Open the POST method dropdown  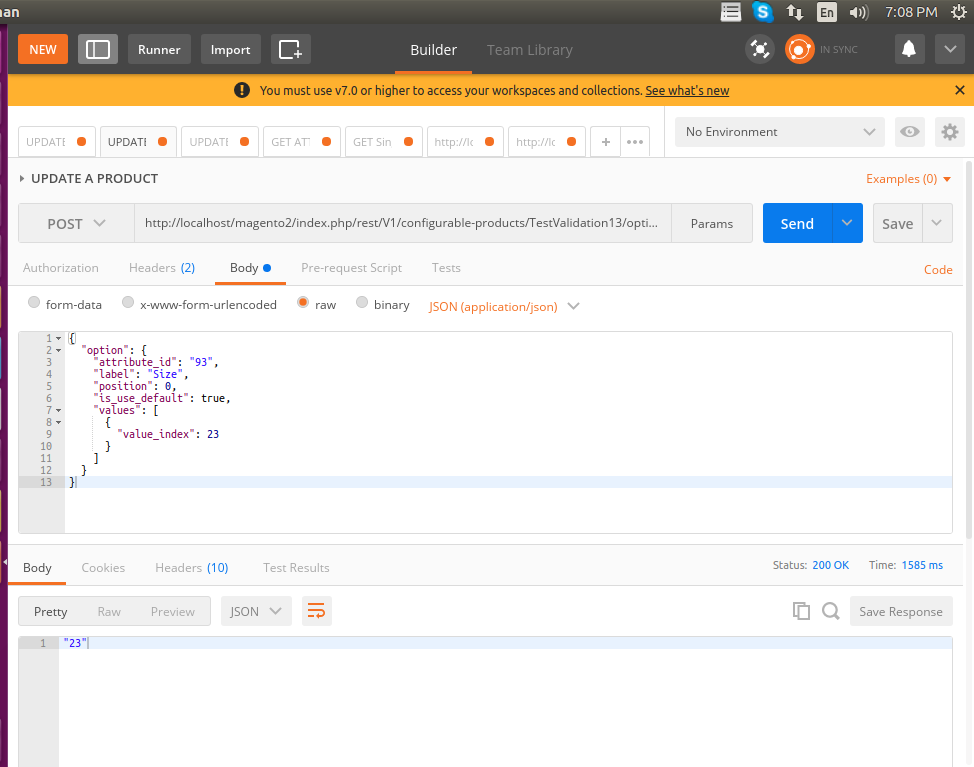coord(76,224)
